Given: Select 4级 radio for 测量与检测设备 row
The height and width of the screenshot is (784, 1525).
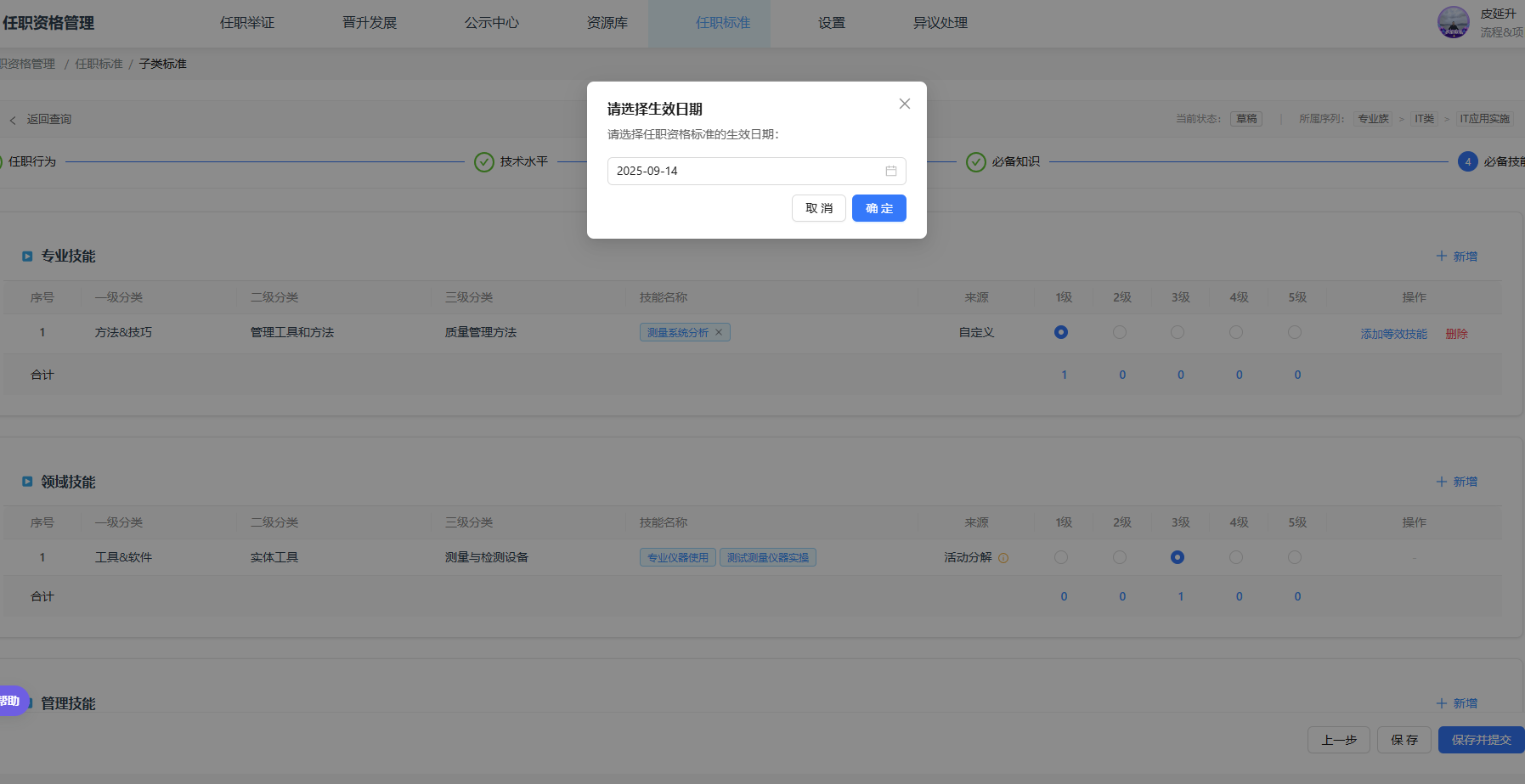Looking at the screenshot, I should [1236, 557].
